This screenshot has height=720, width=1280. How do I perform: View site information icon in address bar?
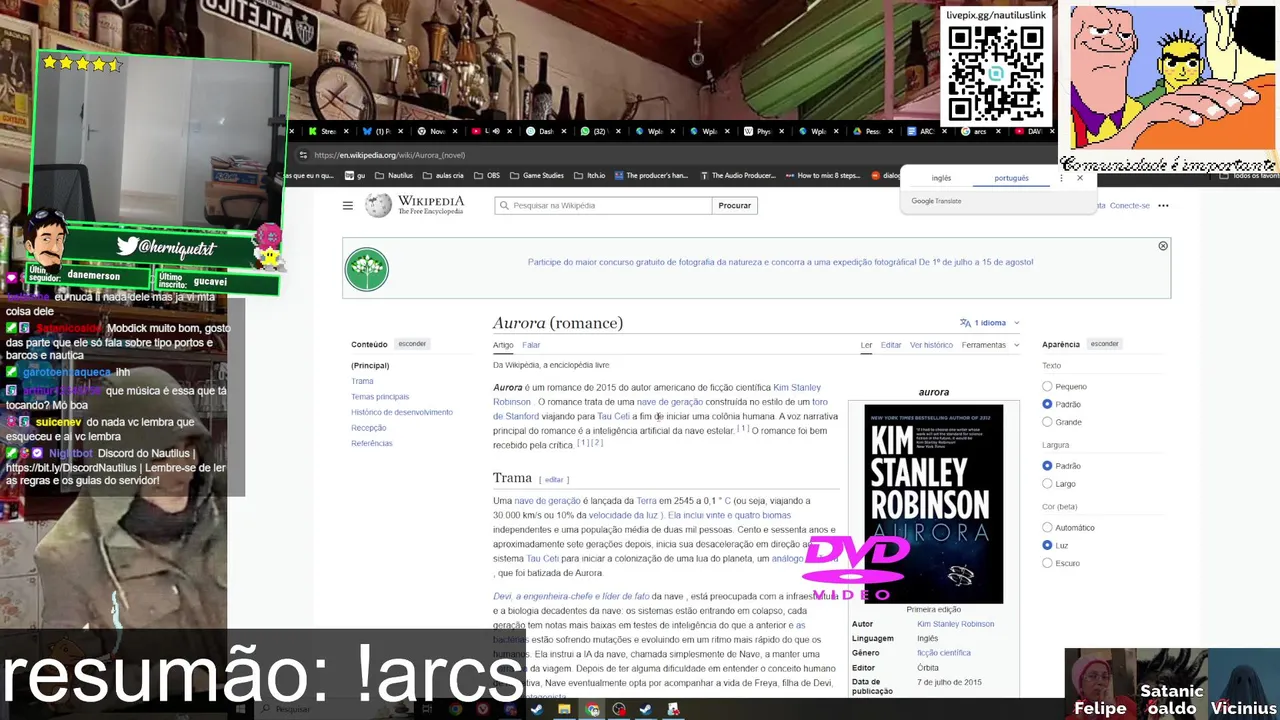pos(303,155)
